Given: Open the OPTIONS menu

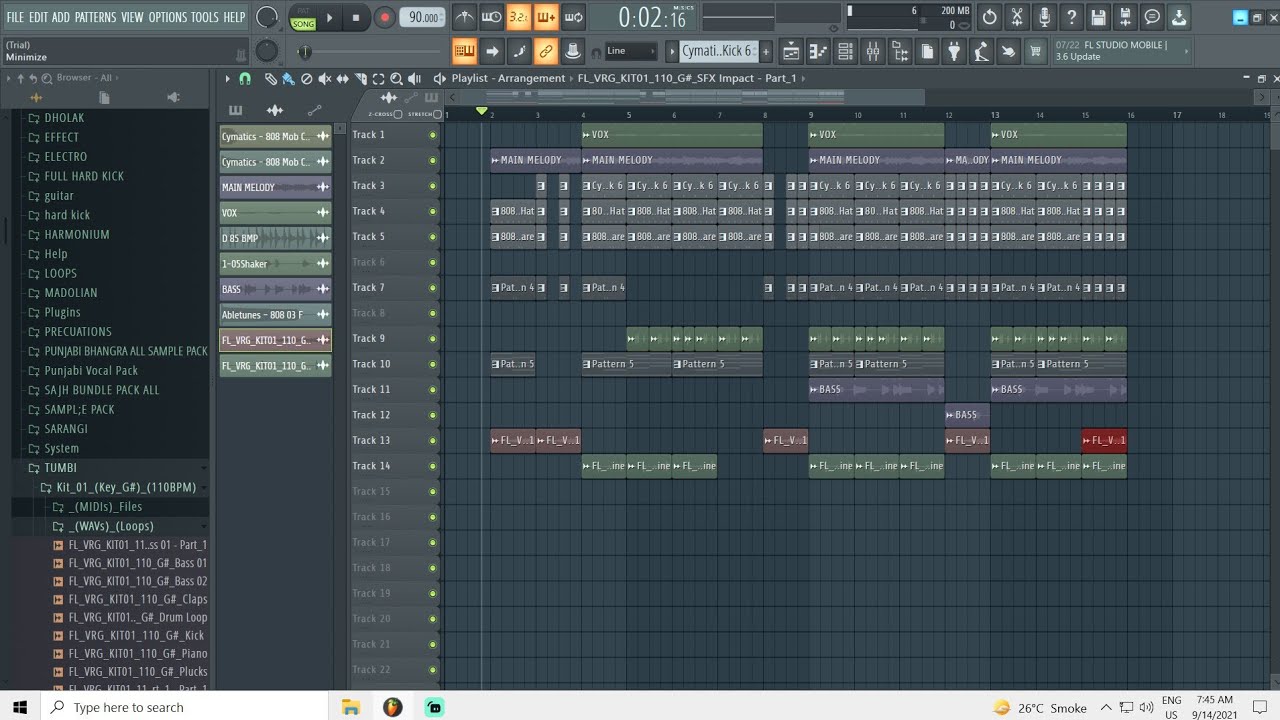Looking at the screenshot, I should click(168, 17).
